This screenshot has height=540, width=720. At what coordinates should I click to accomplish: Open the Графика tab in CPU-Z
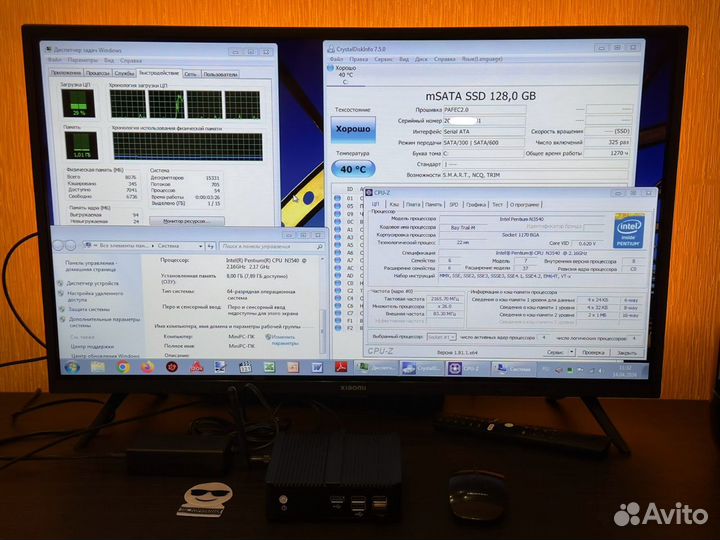tap(476, 204)
